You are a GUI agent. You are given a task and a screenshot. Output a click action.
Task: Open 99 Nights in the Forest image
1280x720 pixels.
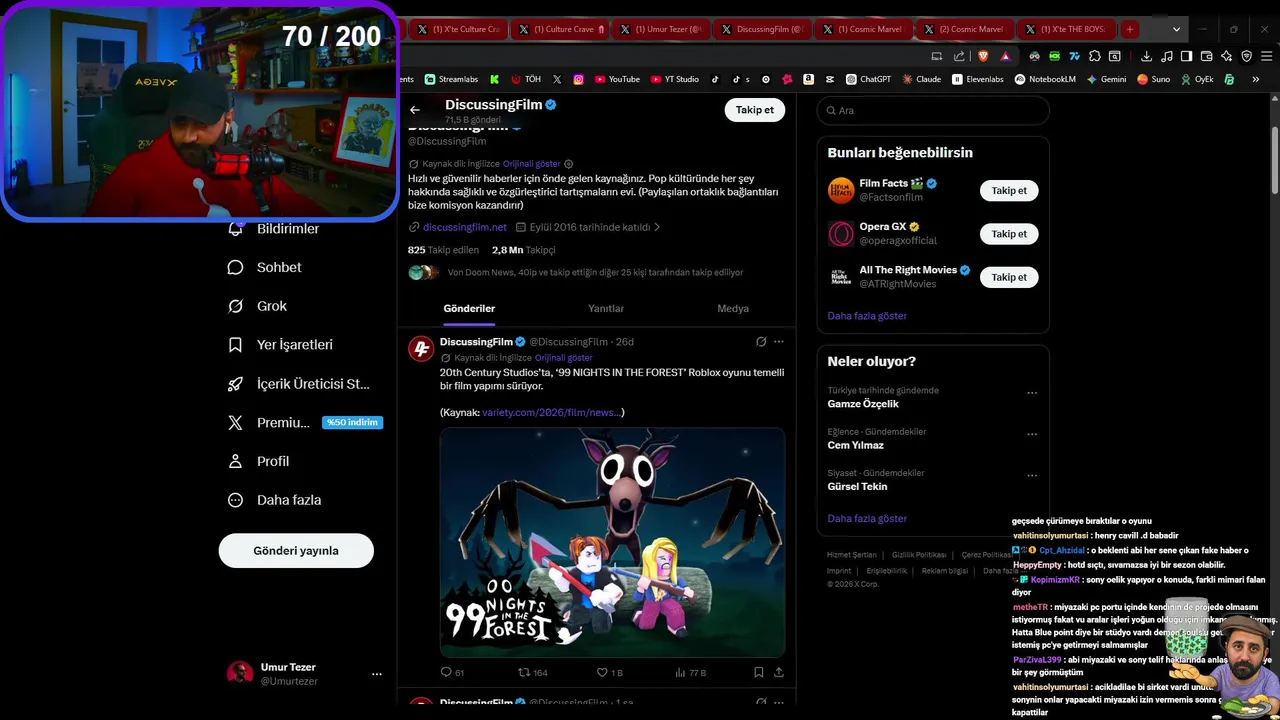(x=612, y=543)
